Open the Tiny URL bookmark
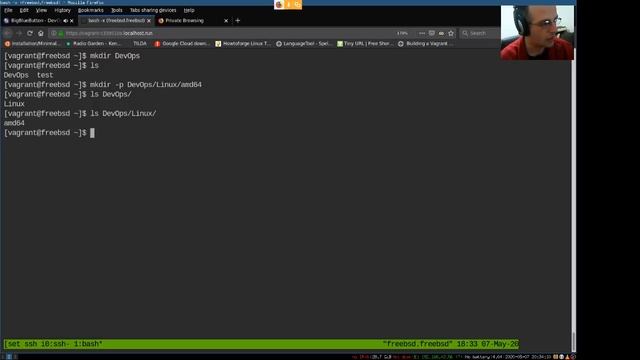 coord(365,44)
